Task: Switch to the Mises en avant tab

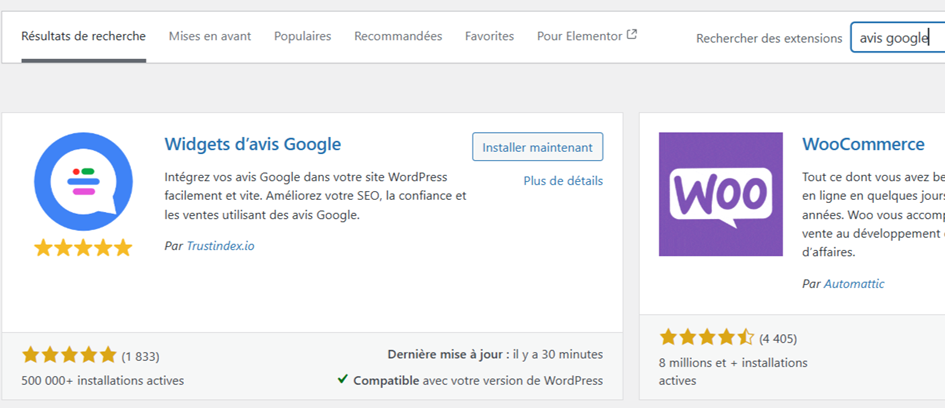Action: point(210,36)
